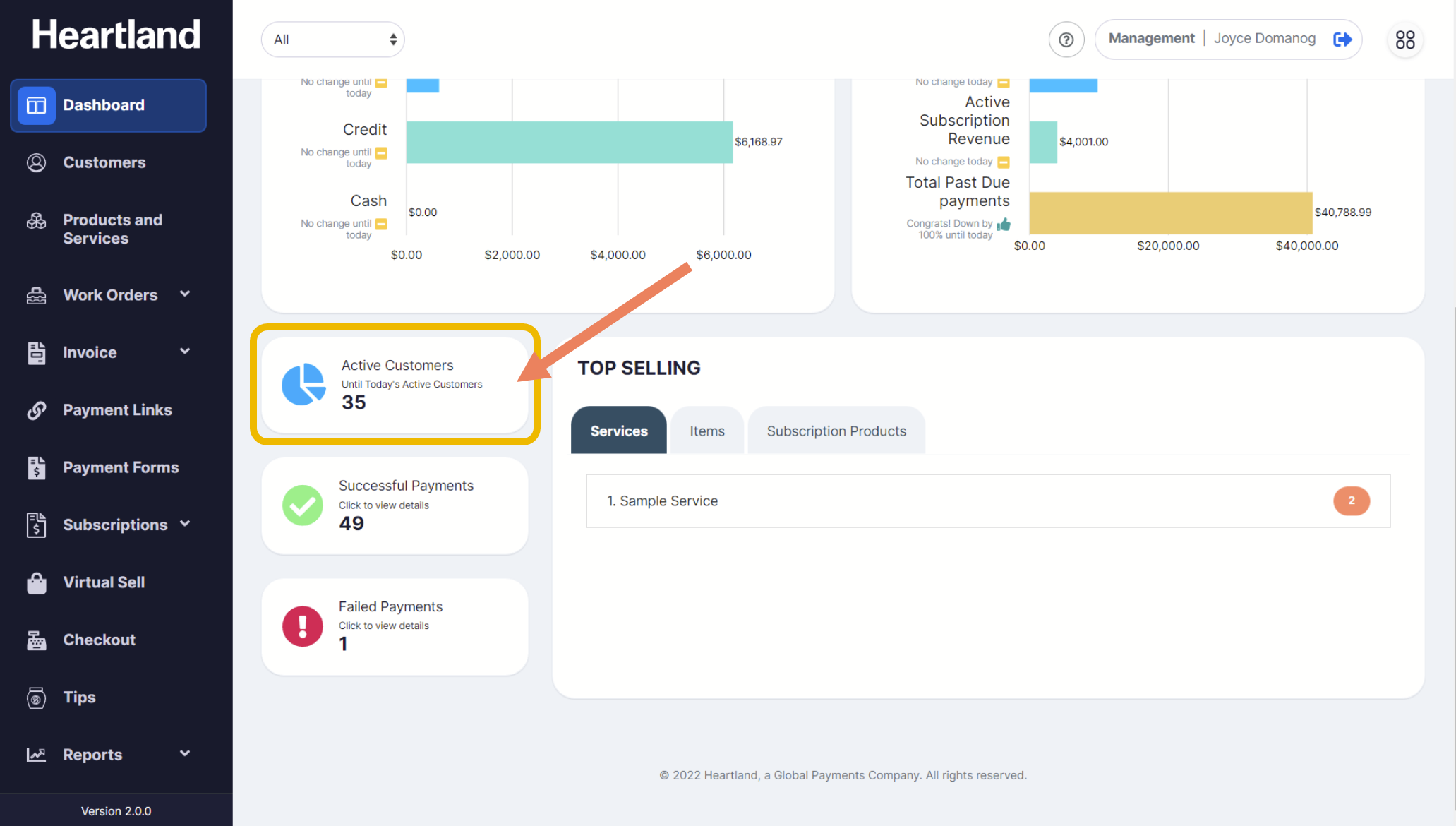Expand the Reports menu chevron
This screenshot has width=1456, height=826.
click(x=185, y=753)
